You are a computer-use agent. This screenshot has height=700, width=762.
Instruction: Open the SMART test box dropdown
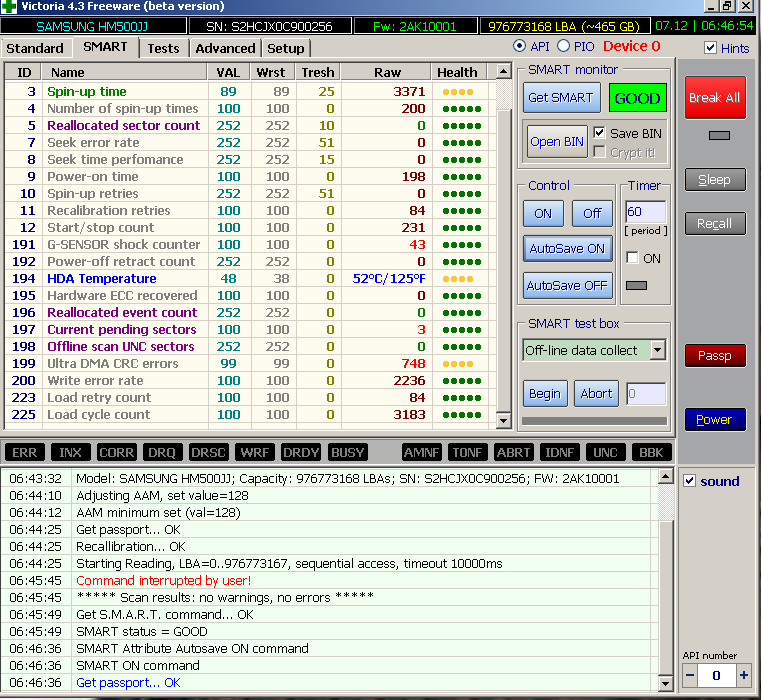(657, 350)
